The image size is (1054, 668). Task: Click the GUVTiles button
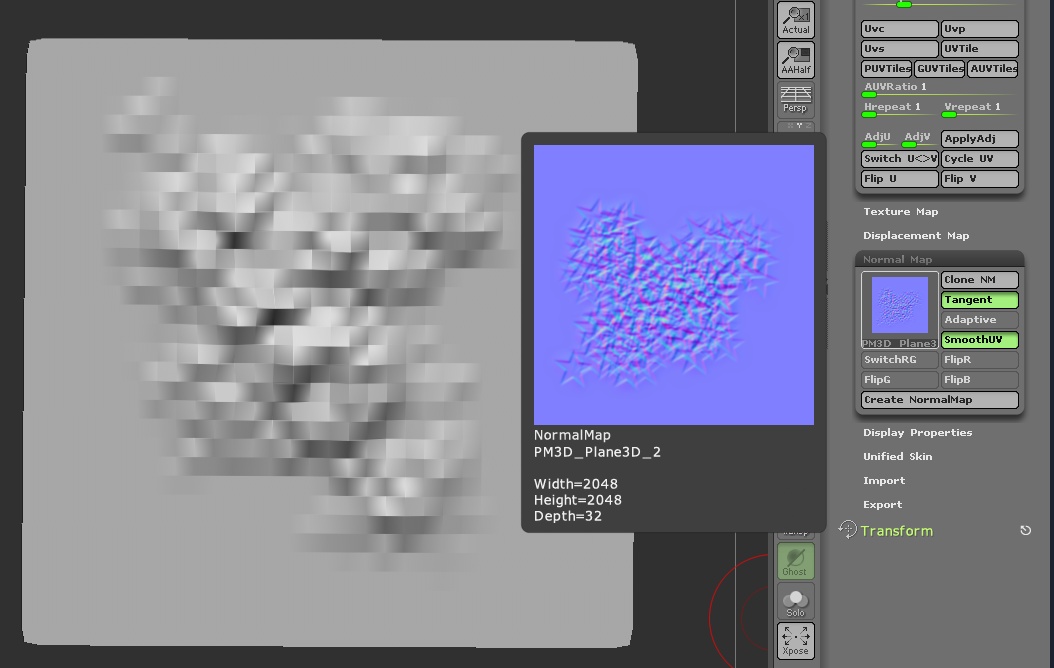point(940,69)
